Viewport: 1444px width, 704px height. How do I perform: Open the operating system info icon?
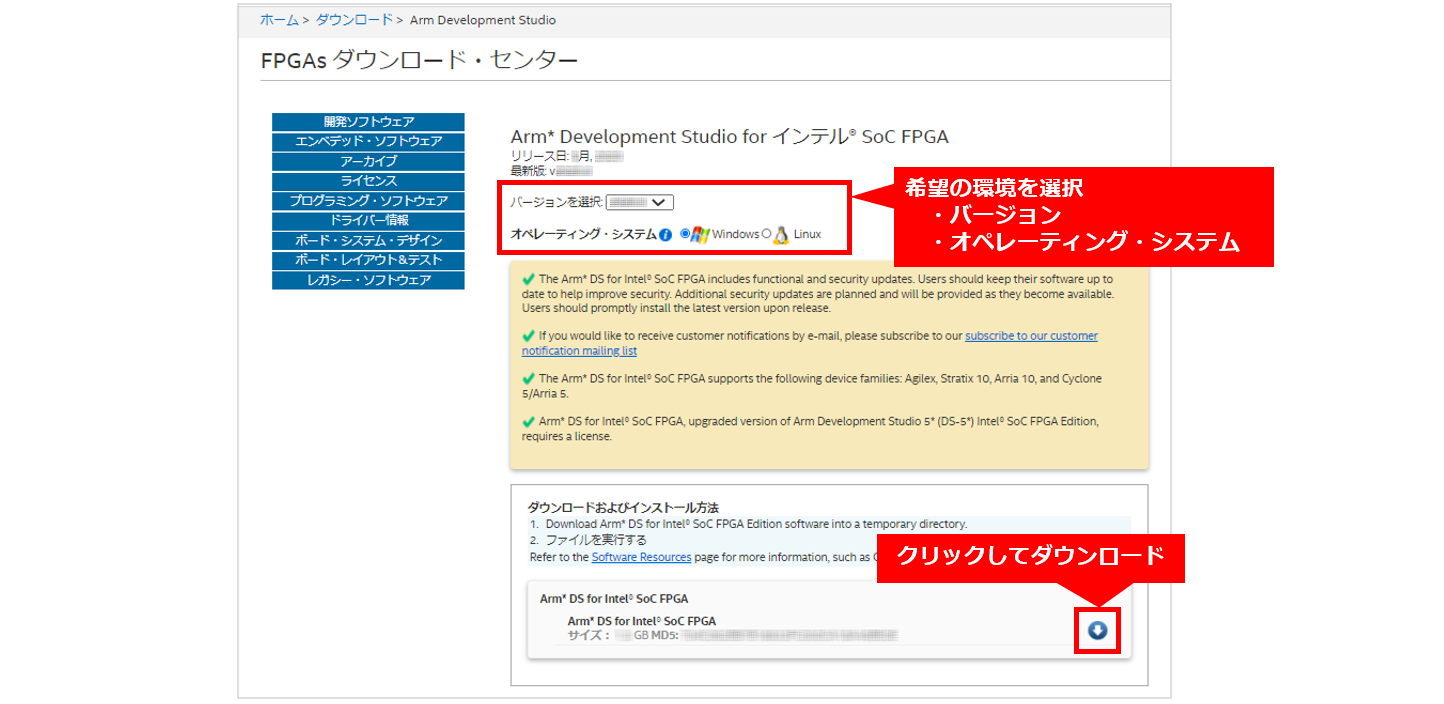(666, 235)
